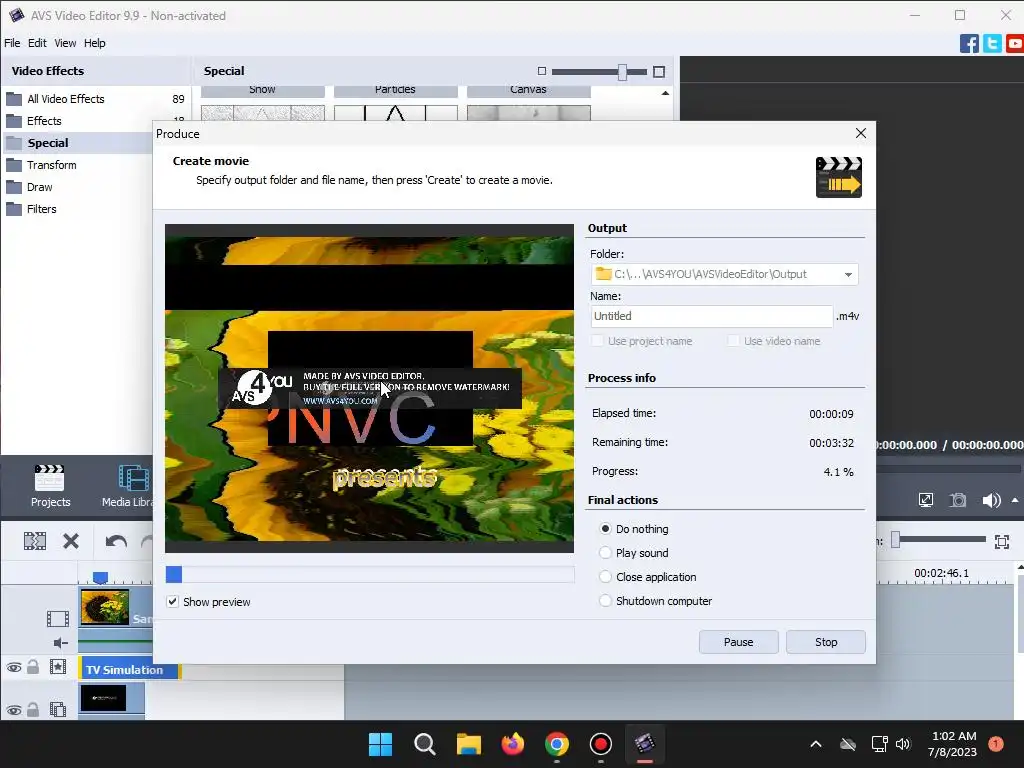
Task: Launch Chrome from taskbar
Action: coord(556,744)
